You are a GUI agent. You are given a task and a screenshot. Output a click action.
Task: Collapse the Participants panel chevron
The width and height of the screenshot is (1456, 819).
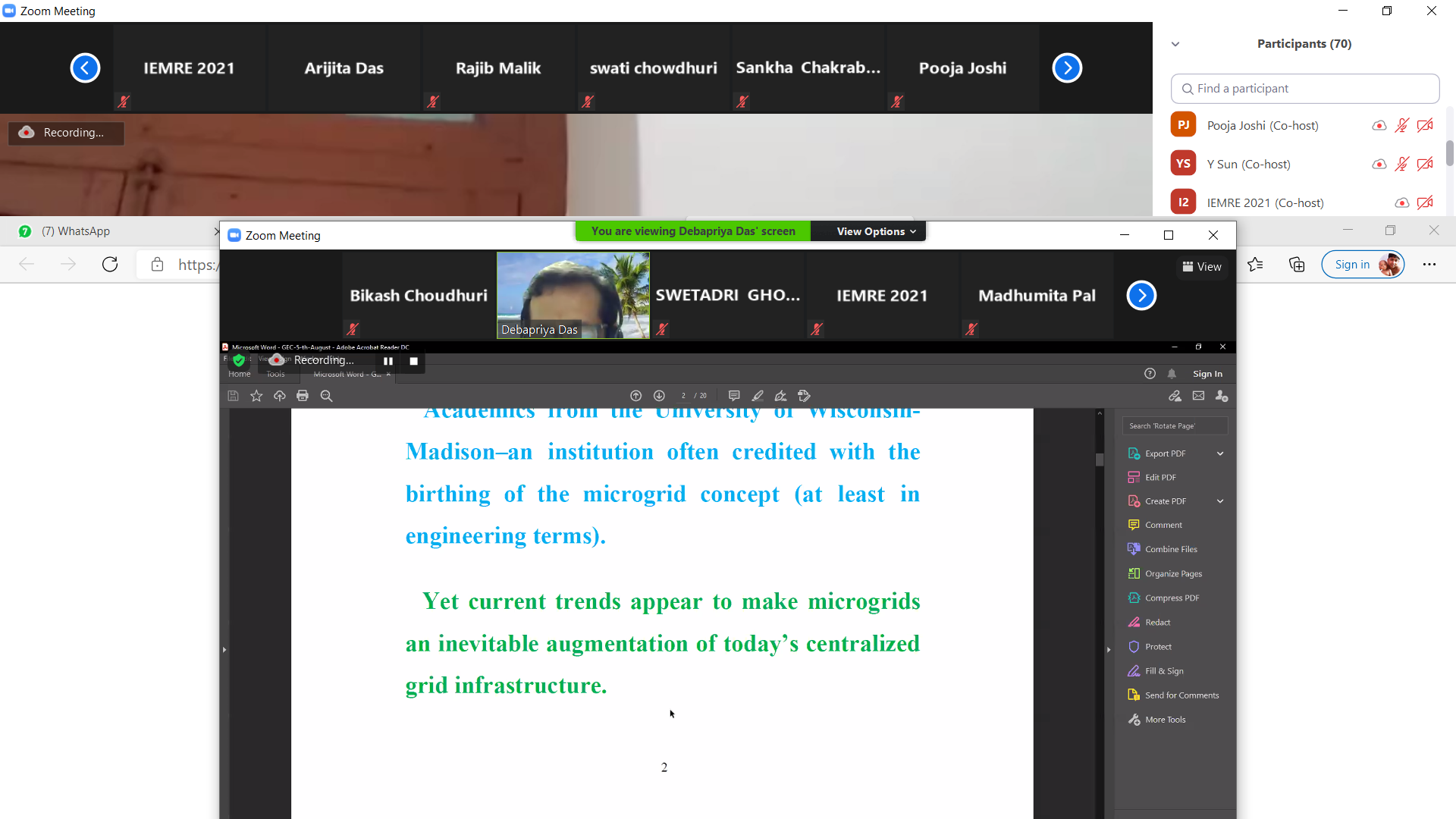coord(1175,44)
